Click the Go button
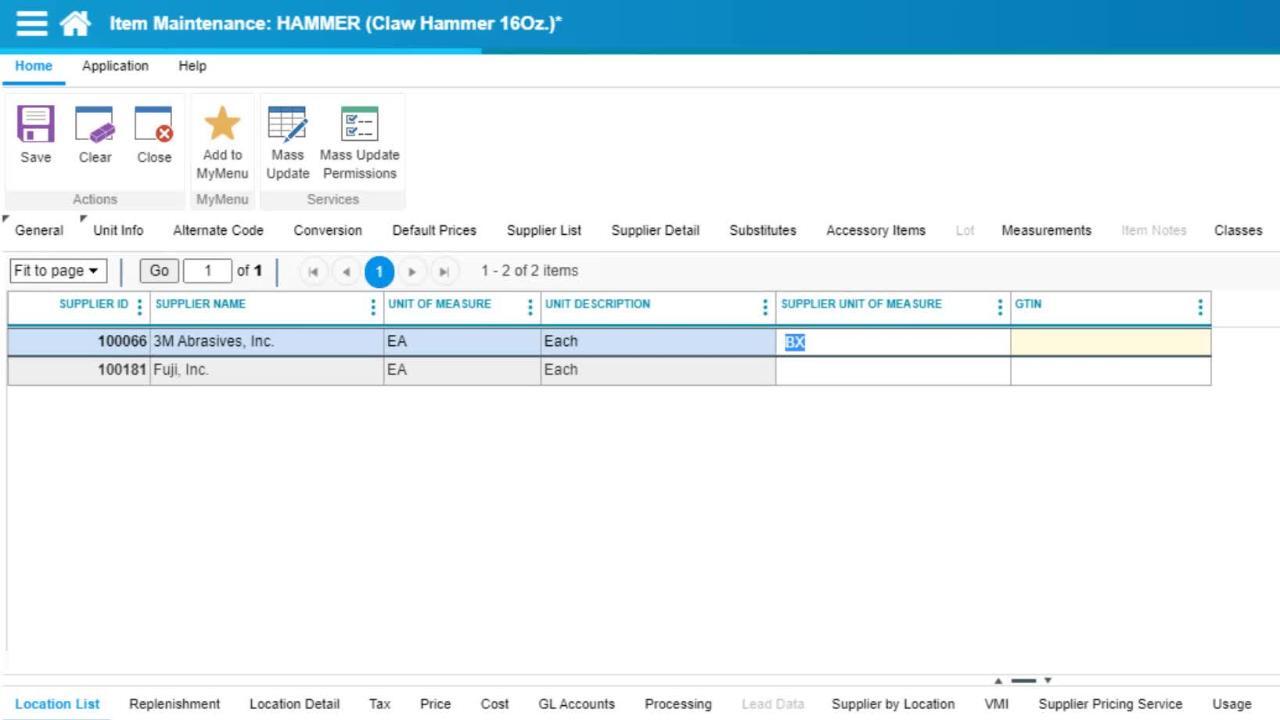 pyautogui.click(x=159, y=270)
